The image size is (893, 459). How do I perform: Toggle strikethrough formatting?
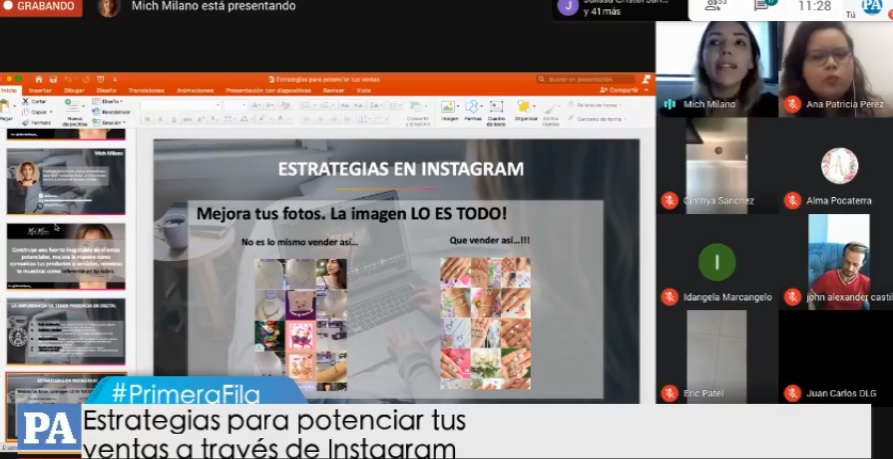187,119
